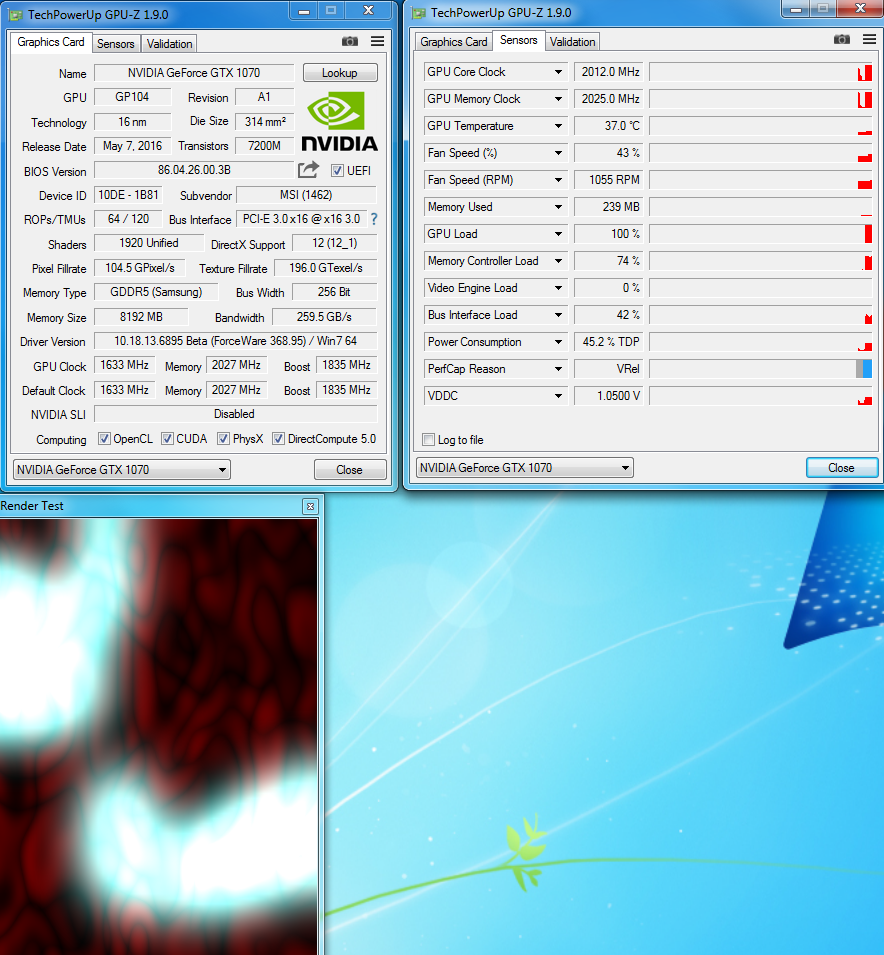
Task: Toggle the DirectCompute 5.0 checkbox
Action: 278,439
